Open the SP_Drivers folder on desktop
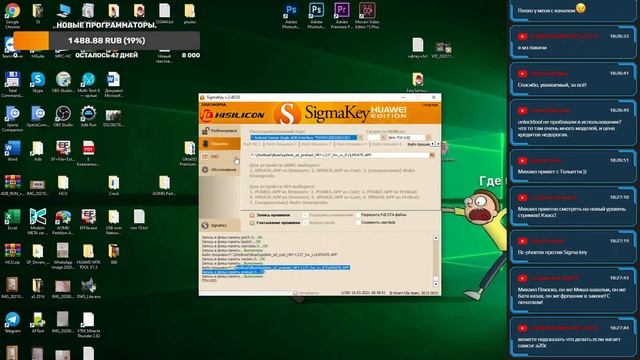The width and height of the screenshot is (640, 360). coord(38,254)
